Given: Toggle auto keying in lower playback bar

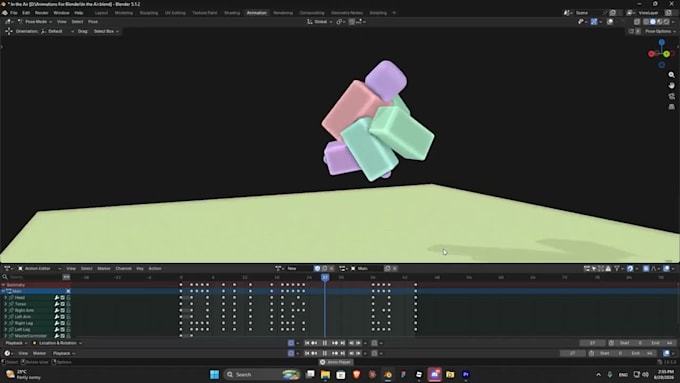Looking at the screenshot, I should pyautogui.click(x=291, y=354).
